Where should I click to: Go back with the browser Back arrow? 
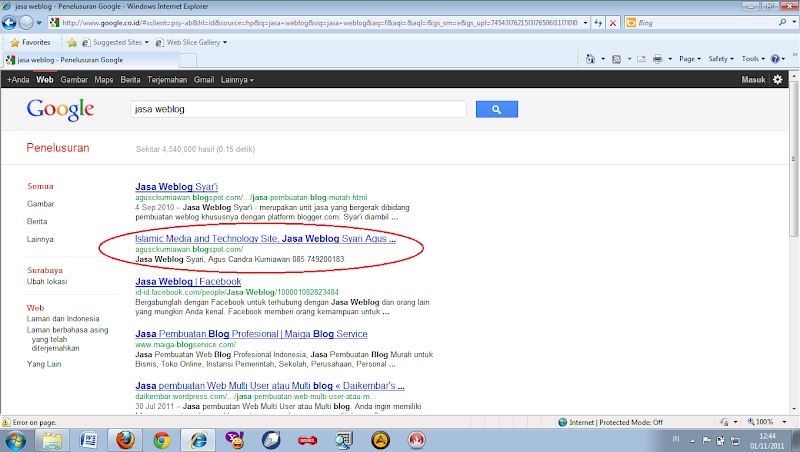[10, 22]
